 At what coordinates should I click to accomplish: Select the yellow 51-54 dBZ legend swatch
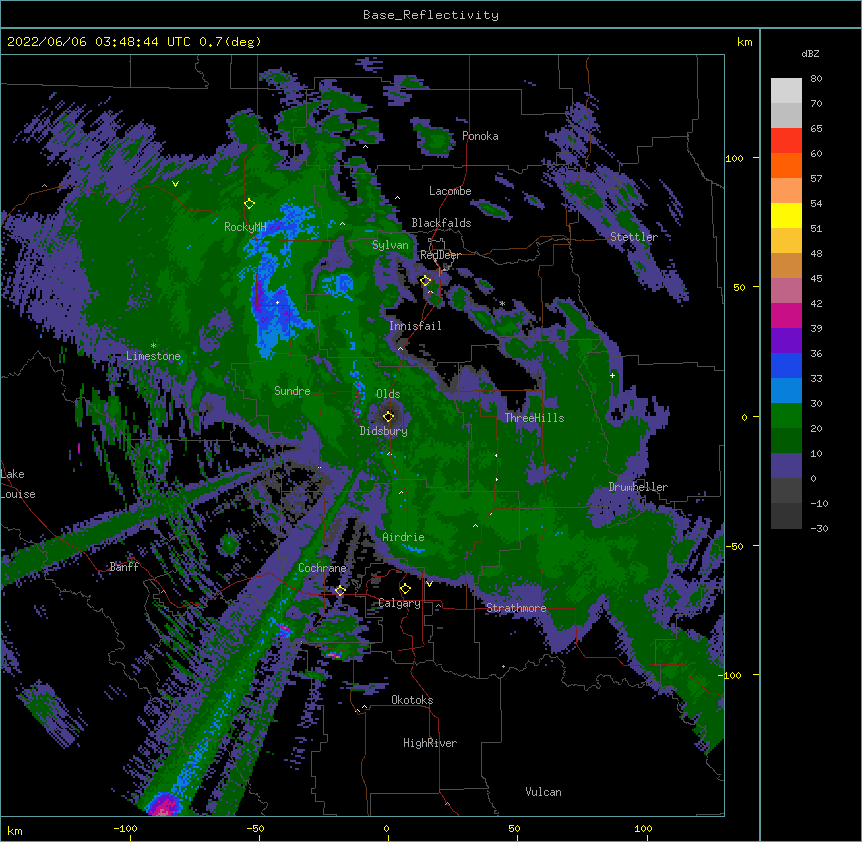pos(786,215)
